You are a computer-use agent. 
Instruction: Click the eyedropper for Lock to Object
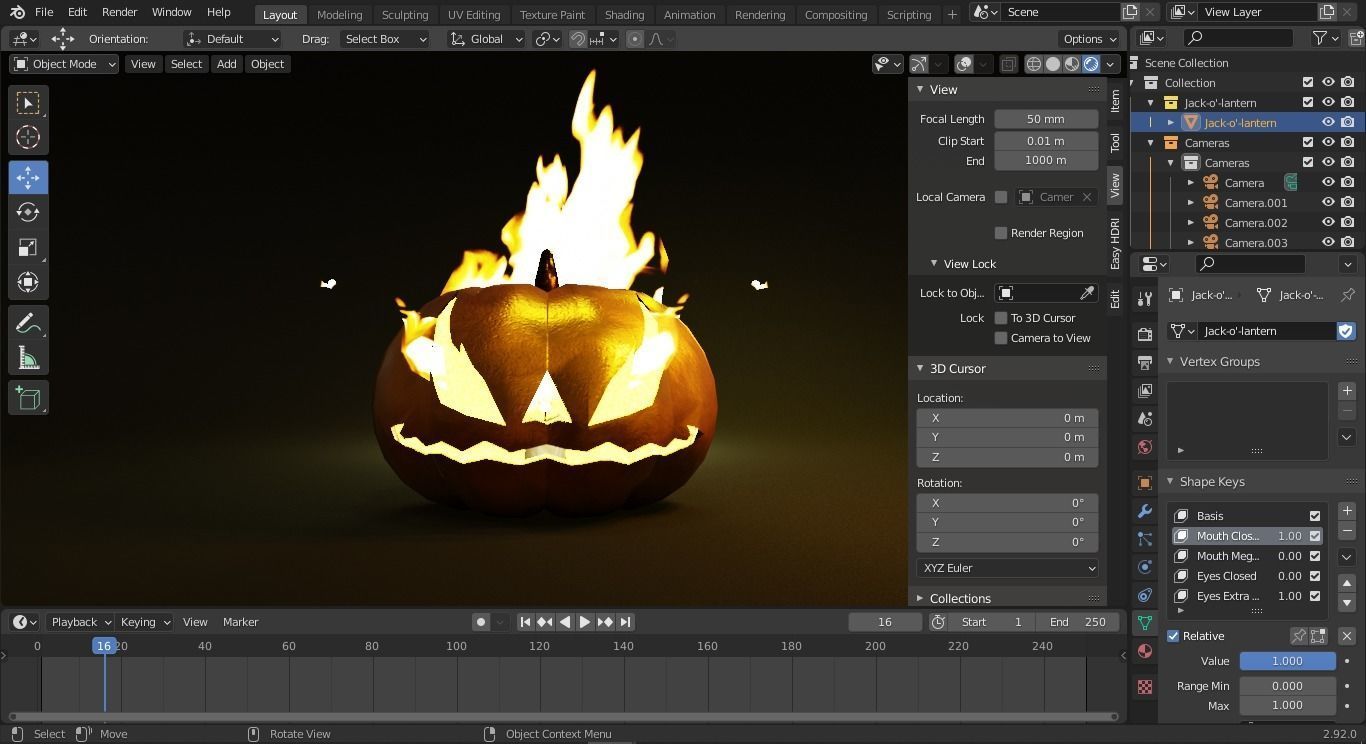pyautogui.click(x=1087, y=293)
